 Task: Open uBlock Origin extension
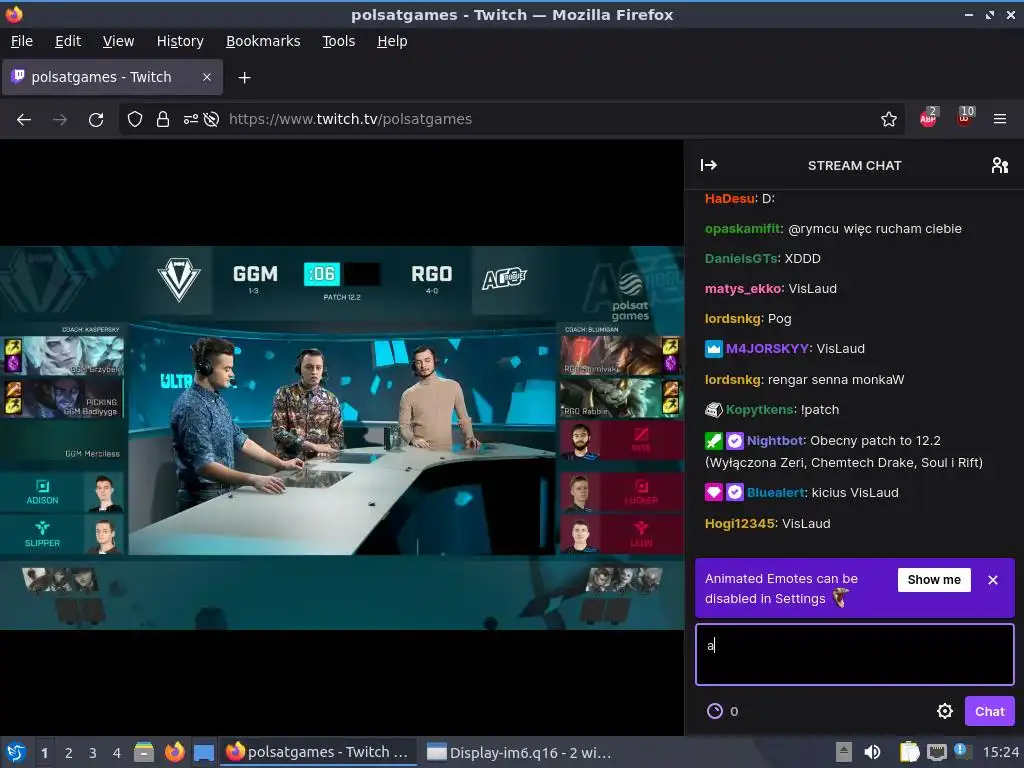coord(965,118)
